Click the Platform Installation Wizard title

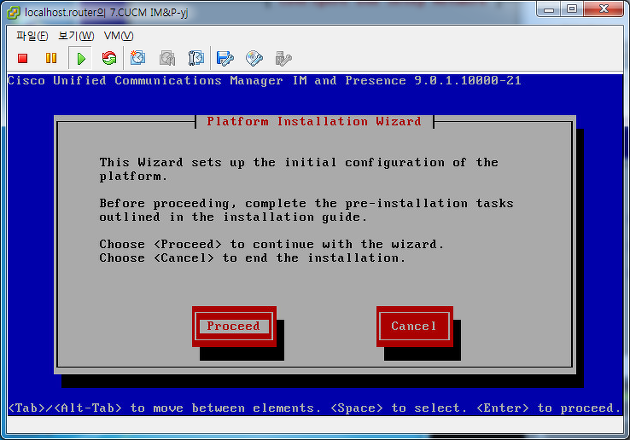(314, 121)
